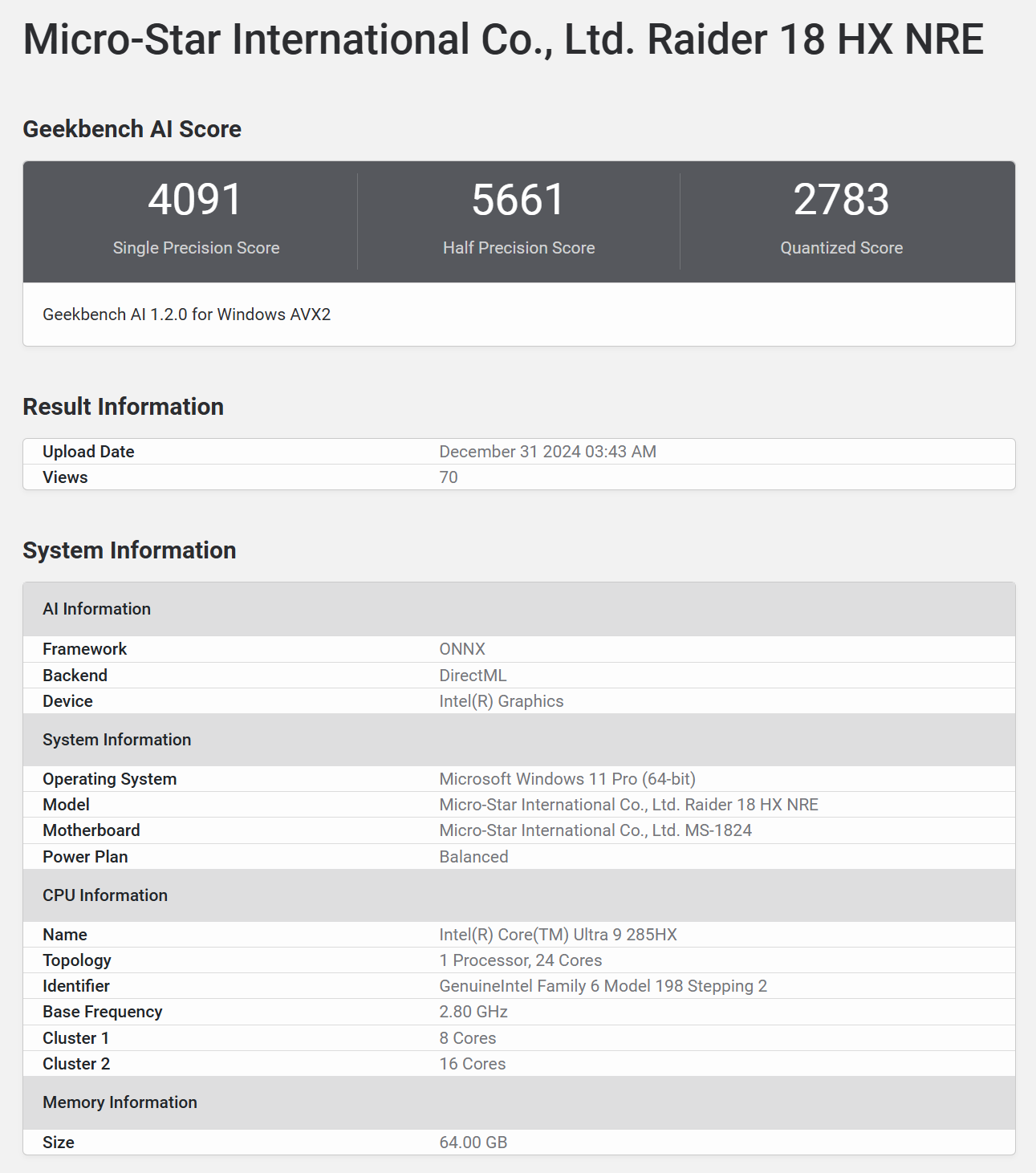Screen dimensions: 1036x1173
Task: Select the Single Precision Score 4091
Action: (x=195, y=200)
